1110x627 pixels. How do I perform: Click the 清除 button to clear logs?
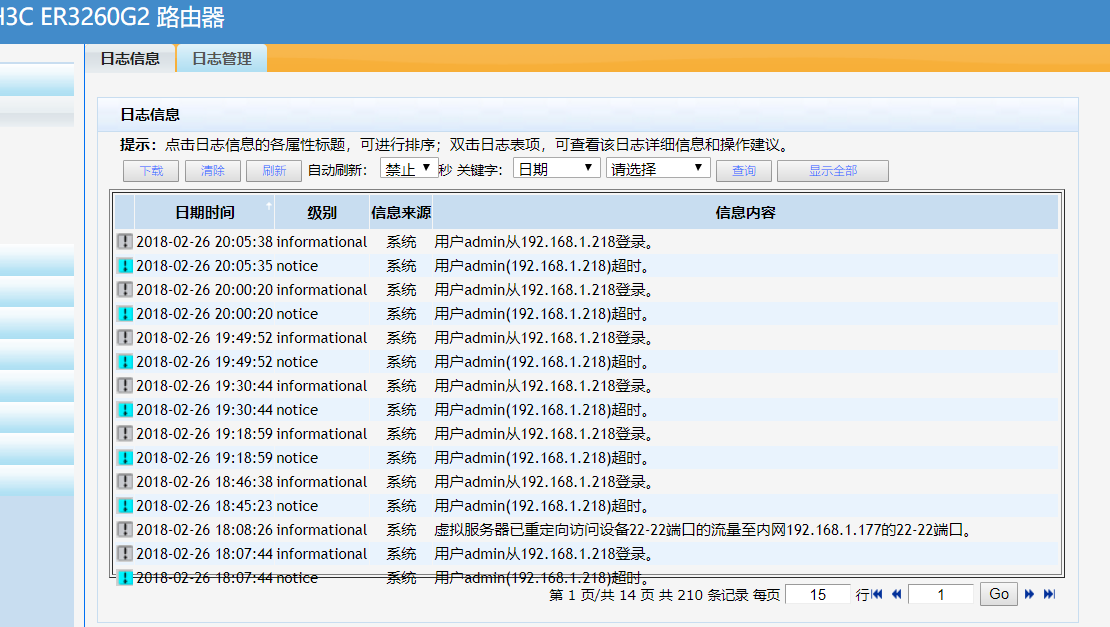tap(213, 171)
